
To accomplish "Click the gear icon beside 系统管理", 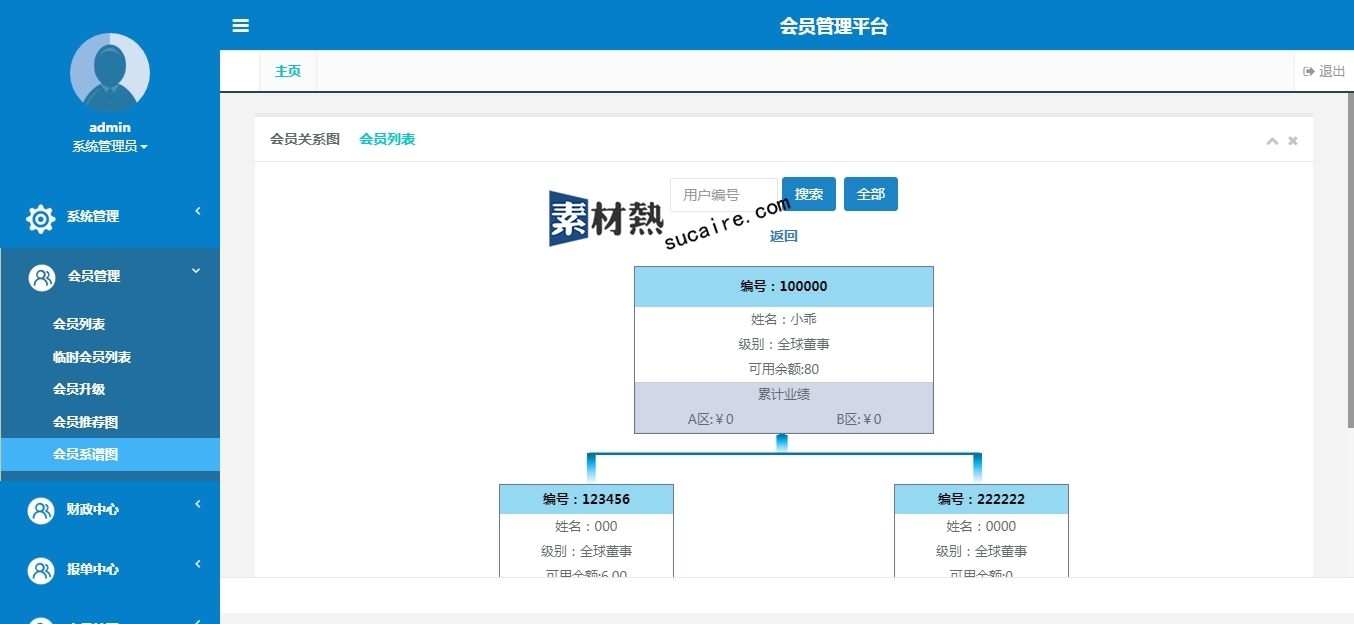I will tap(41, 218).
